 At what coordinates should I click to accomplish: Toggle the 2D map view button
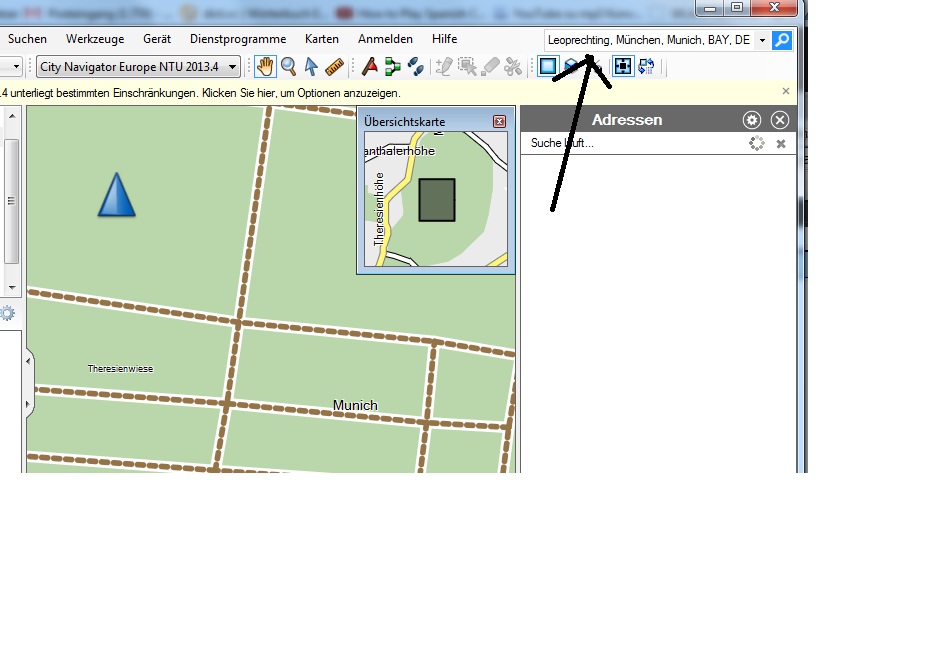click(547, 67)
